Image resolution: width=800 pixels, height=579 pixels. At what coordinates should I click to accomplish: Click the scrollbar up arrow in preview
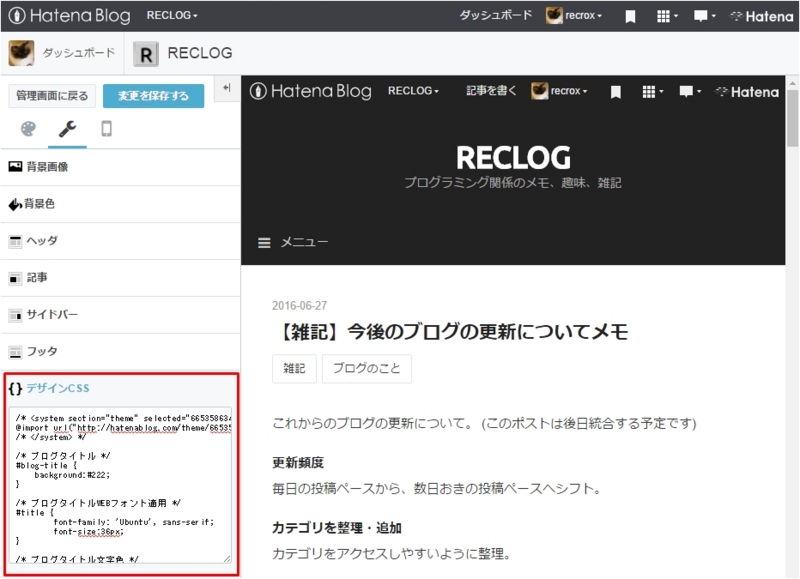(x=792, y=83)
